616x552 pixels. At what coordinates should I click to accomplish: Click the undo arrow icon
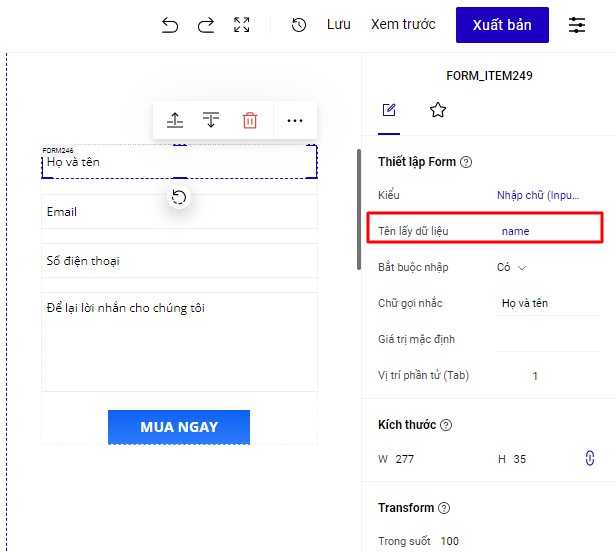pyautogui.click(x=170, y=26)
